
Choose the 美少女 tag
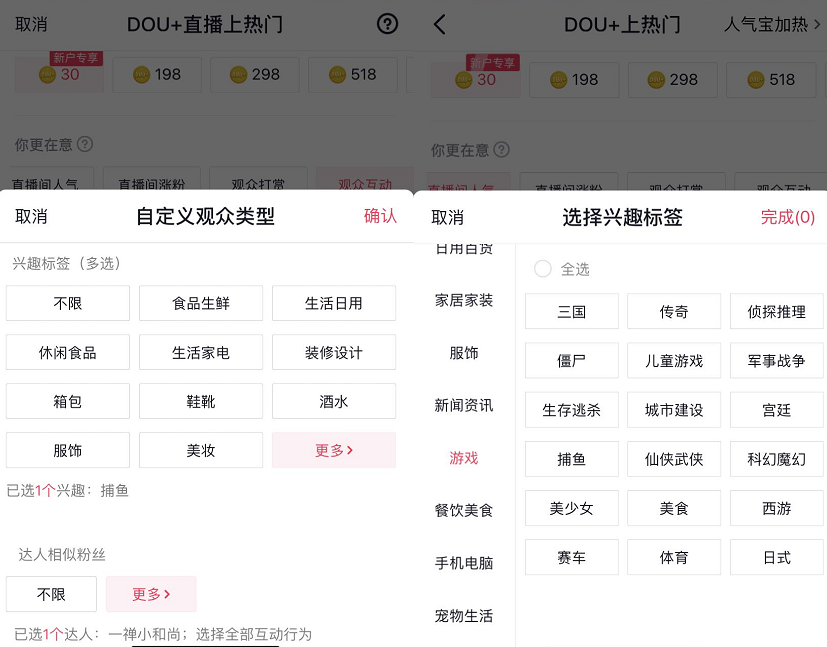click(572, 508)
